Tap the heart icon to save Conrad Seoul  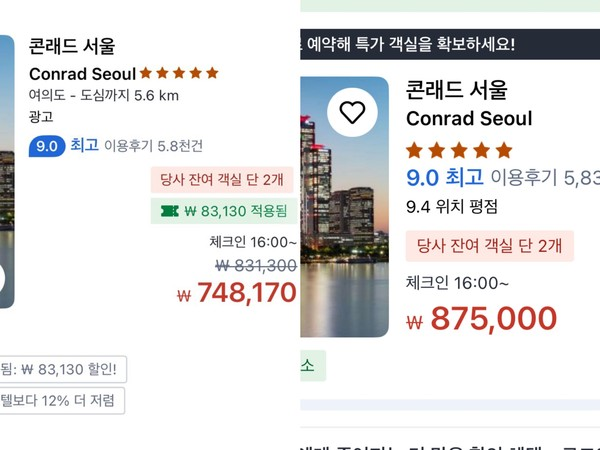352,112
